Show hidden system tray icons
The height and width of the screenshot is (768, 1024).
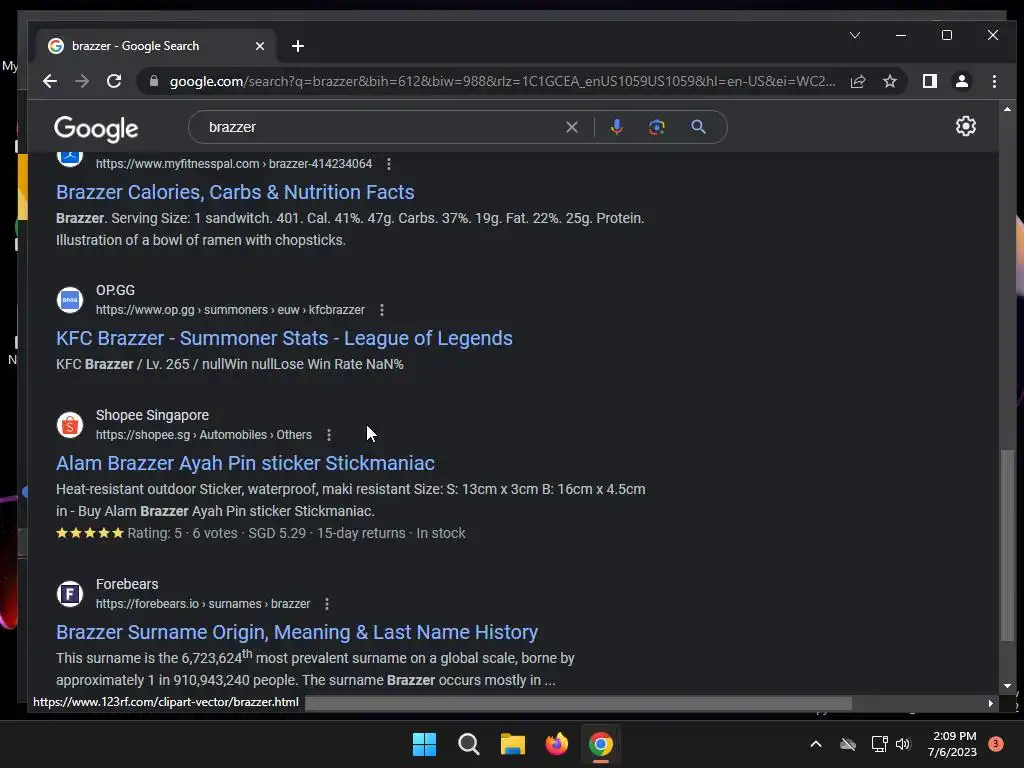(816, 744)
